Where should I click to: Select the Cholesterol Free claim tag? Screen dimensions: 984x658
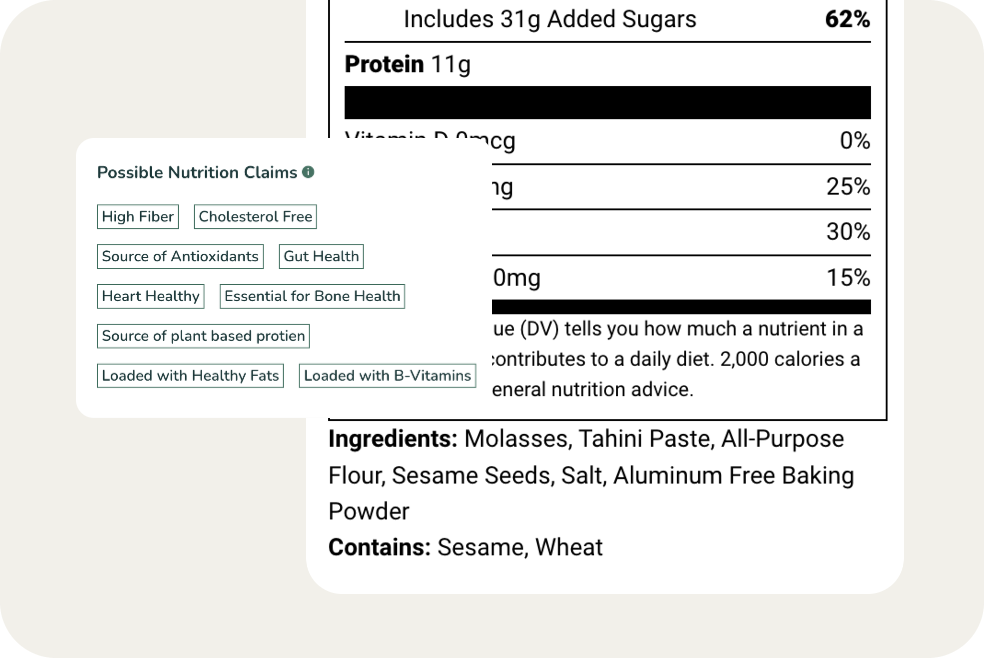click(x=255, y=216)
